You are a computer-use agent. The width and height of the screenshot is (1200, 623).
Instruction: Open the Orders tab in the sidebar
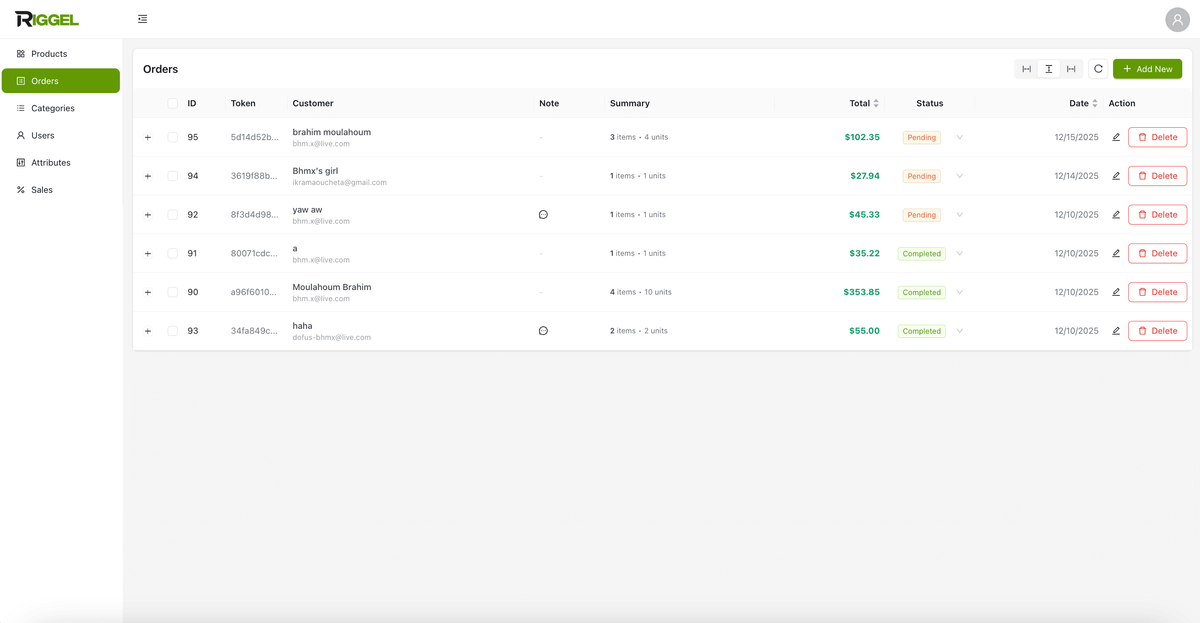pos(44,80)
